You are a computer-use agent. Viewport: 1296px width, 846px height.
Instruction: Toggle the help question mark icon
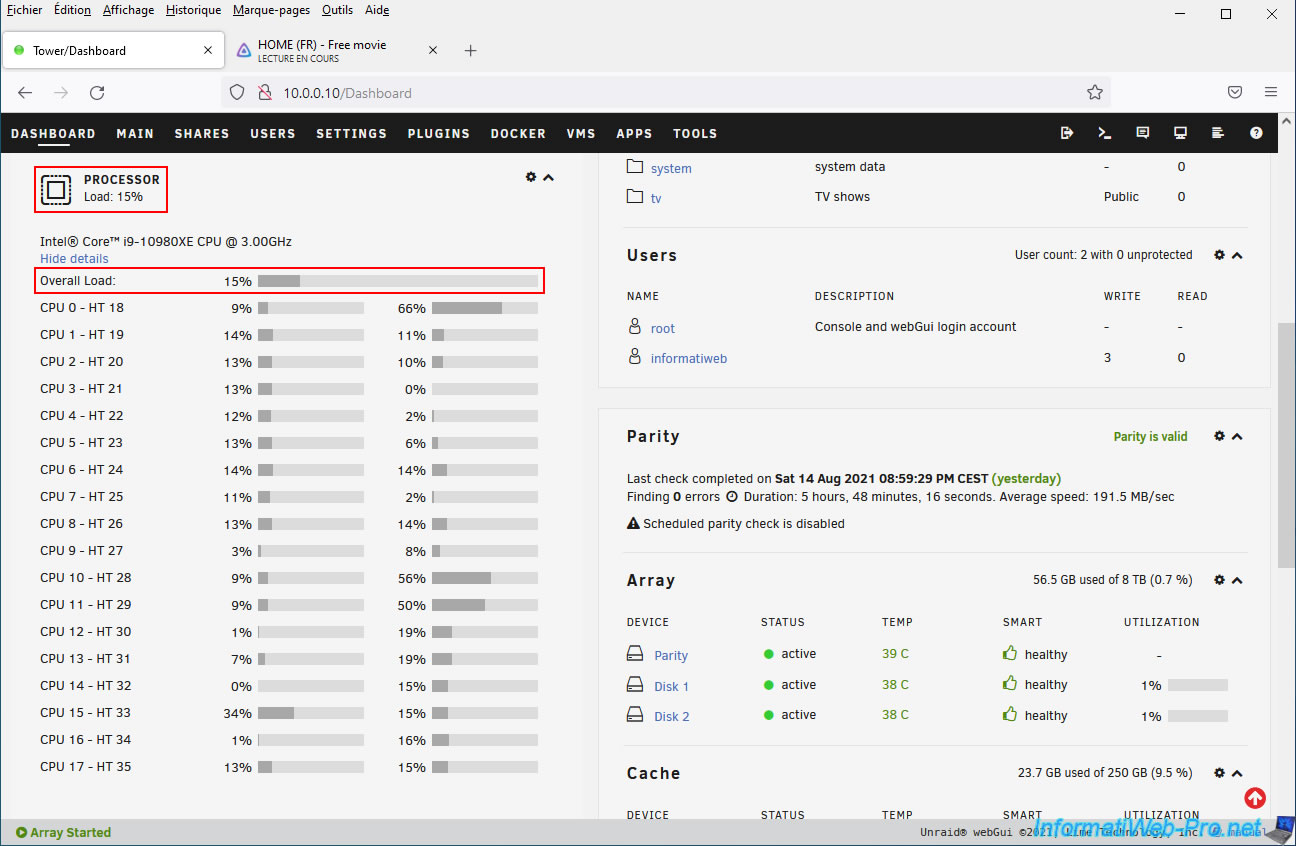(x=1256, y=133)
